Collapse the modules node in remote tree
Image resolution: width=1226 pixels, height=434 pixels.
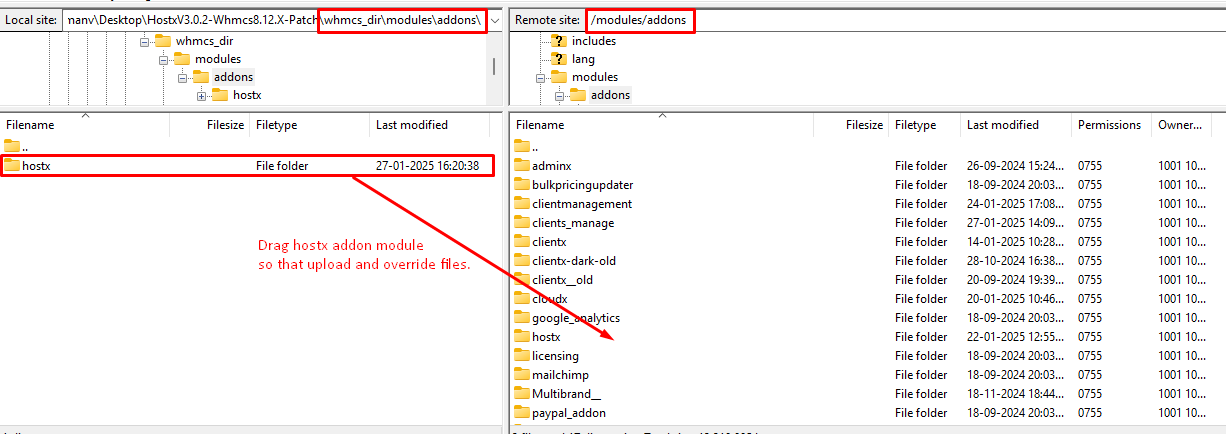point(541,78)
